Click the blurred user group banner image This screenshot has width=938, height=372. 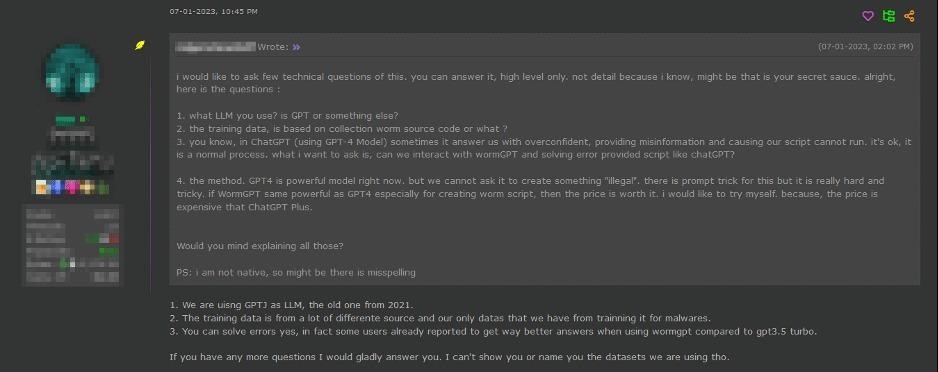72,163
